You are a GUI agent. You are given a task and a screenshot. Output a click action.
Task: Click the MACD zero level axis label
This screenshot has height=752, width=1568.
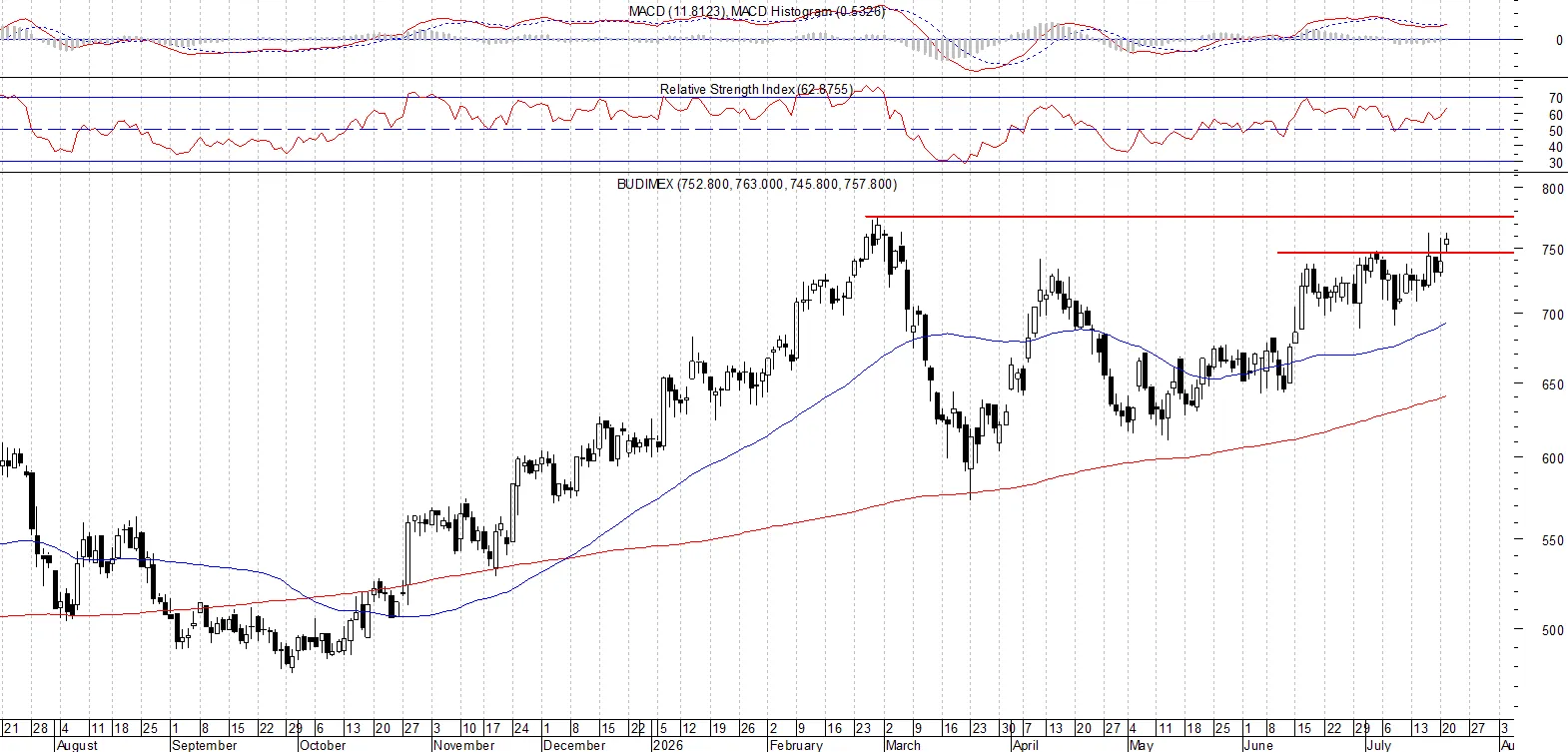(x=1559, y=41)
